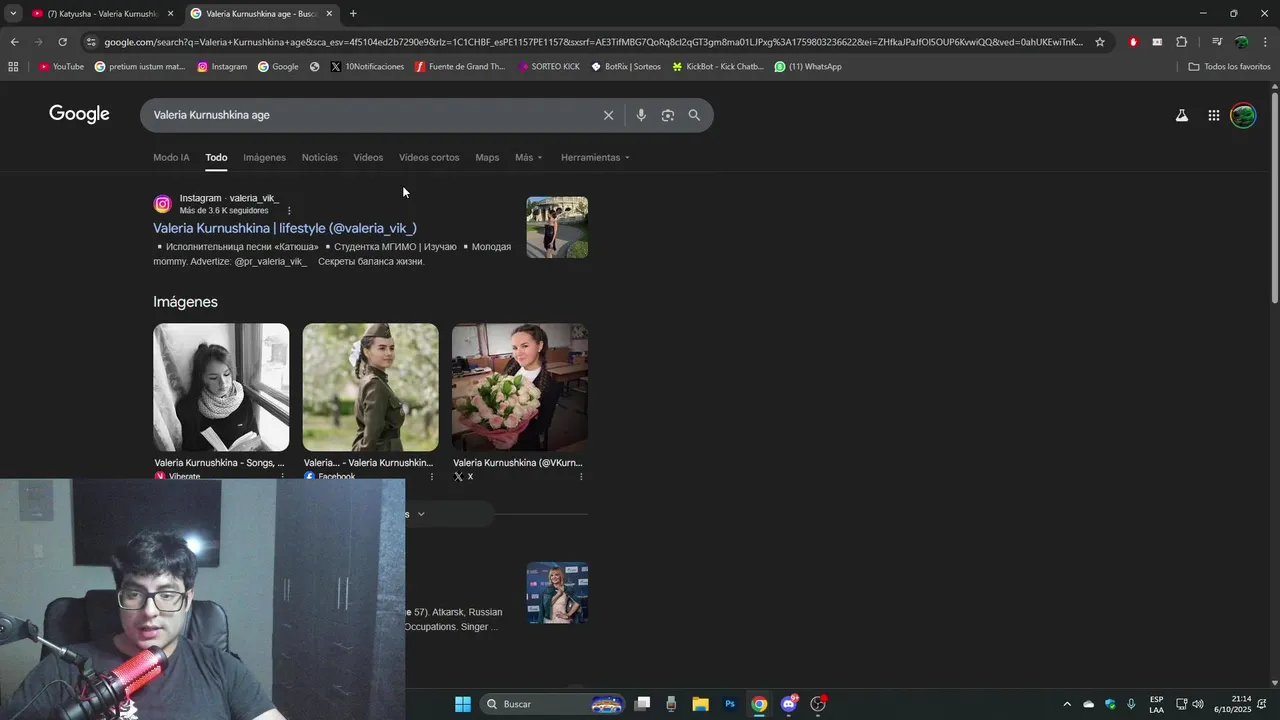
Task: Go to the Google logo homepage
Action: click(x=79, y=114)
